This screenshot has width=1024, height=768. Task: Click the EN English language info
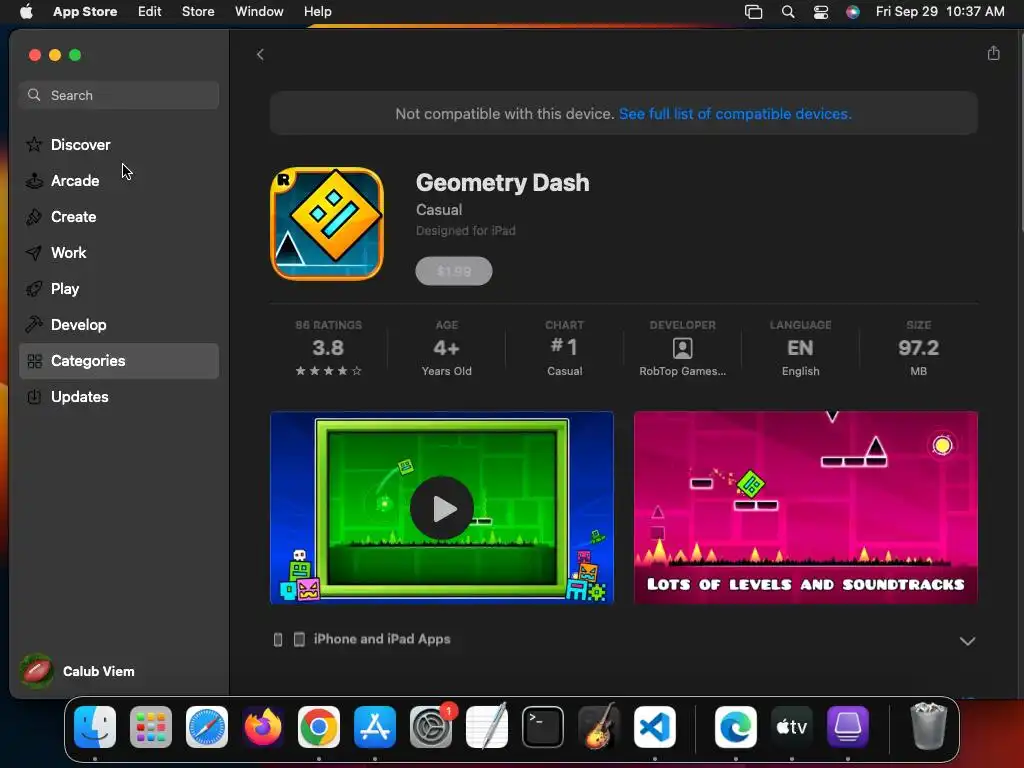point(801,349)
